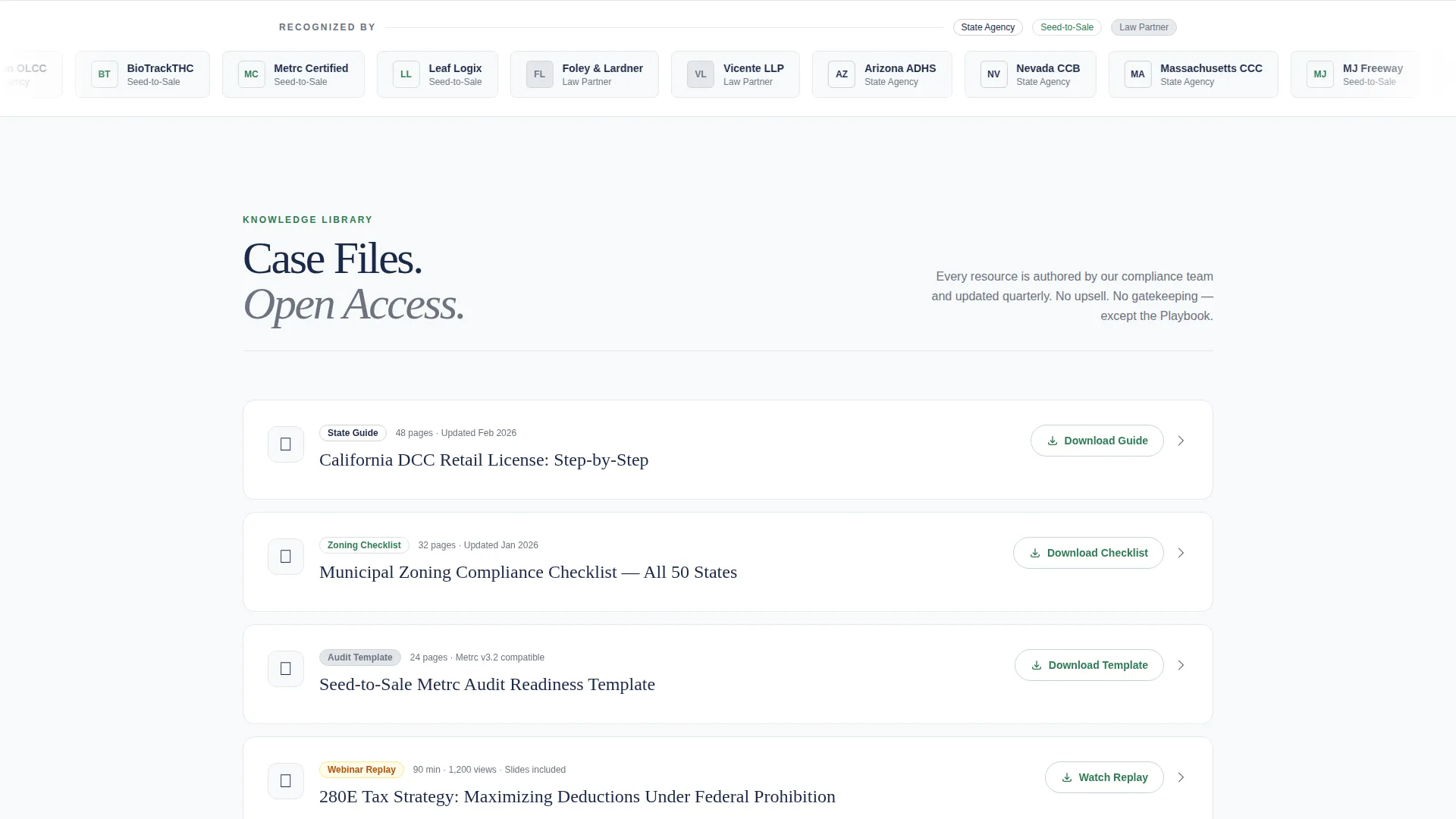
Task: Select the Leaf Logix partner name
Action: (x=455, y=68)
